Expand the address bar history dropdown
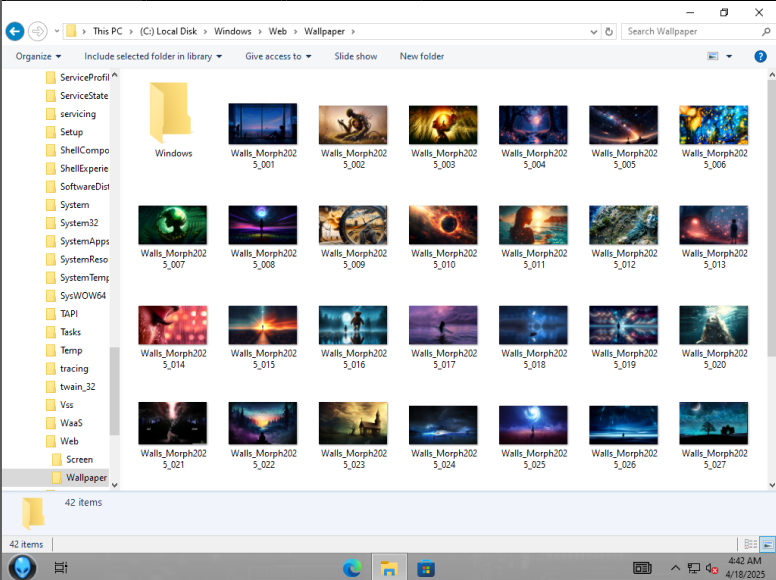 (593, 32)
